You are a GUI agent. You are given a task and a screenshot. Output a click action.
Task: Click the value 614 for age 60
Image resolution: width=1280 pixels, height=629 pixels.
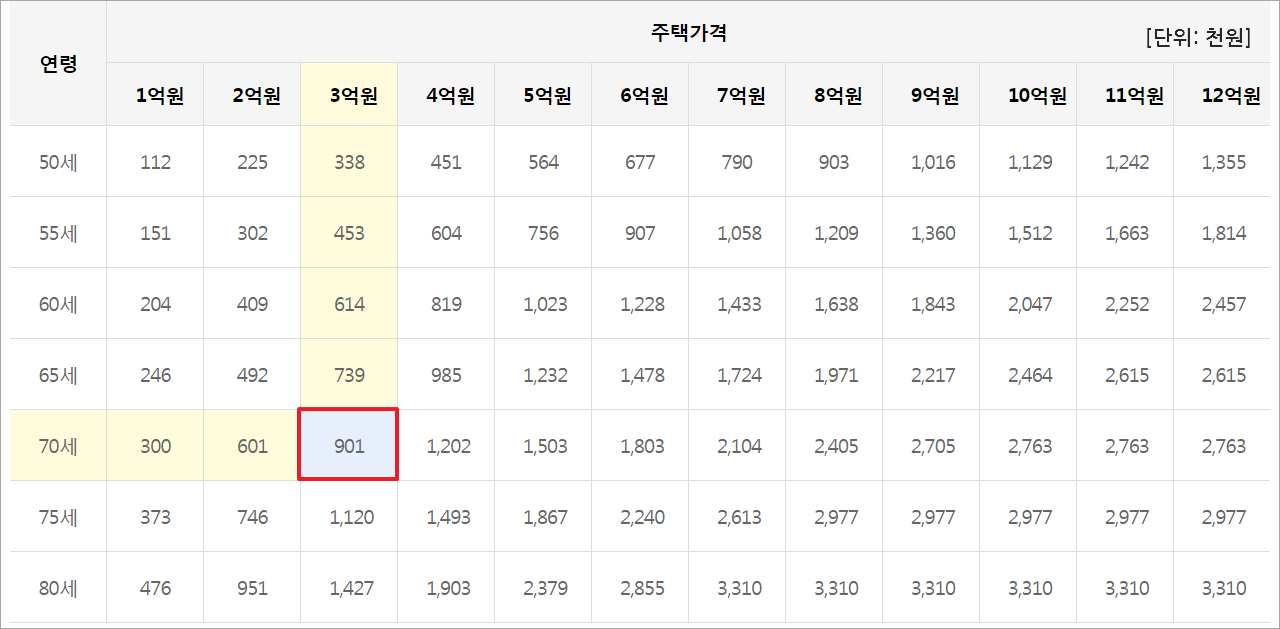pyautogui.click(x=348, y=302)
